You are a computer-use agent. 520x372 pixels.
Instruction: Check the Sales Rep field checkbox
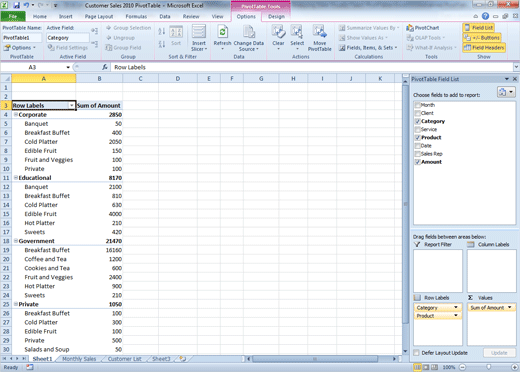(417, 154)
